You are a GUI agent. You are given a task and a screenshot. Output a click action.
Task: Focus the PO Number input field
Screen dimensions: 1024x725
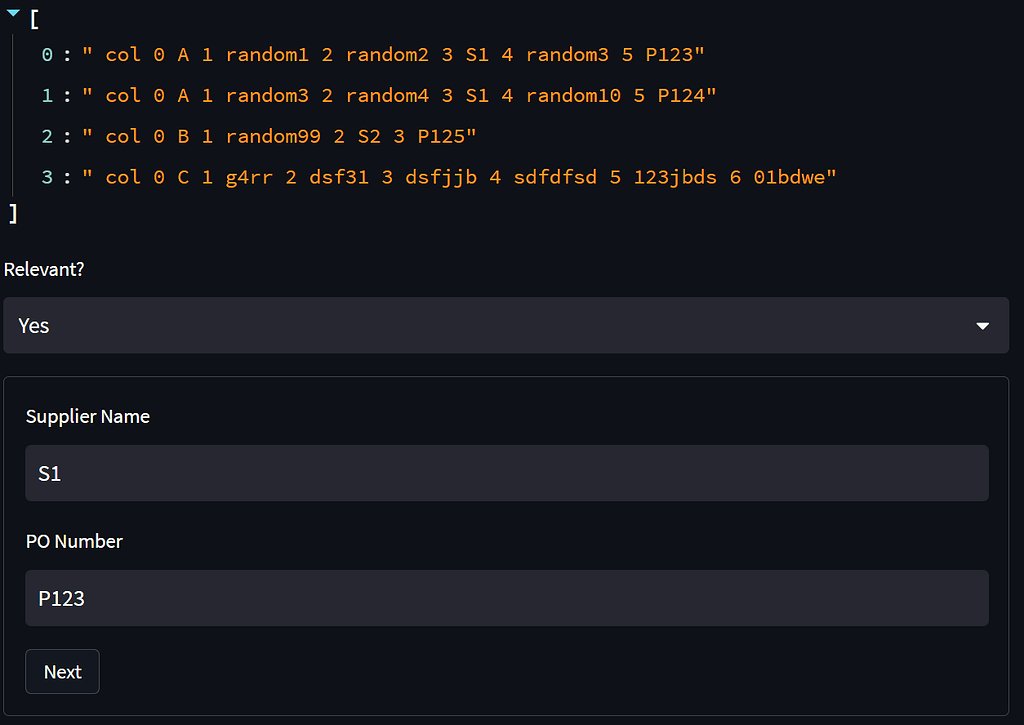click(x=506, y=599)
